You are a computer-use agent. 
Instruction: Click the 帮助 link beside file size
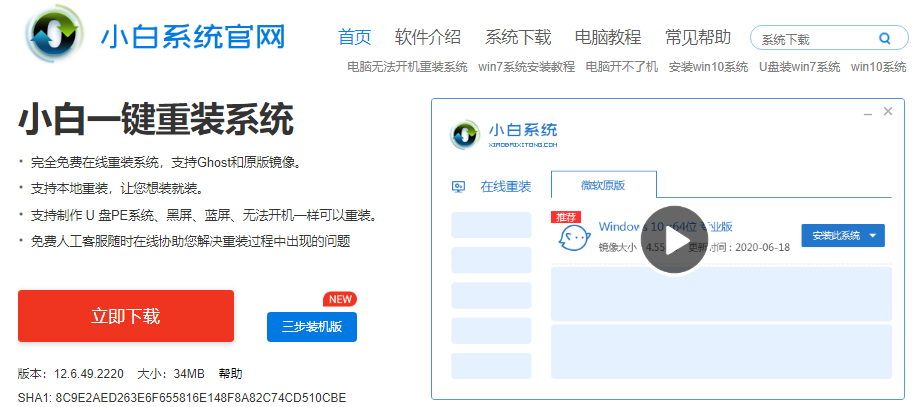tap(230, 374)
